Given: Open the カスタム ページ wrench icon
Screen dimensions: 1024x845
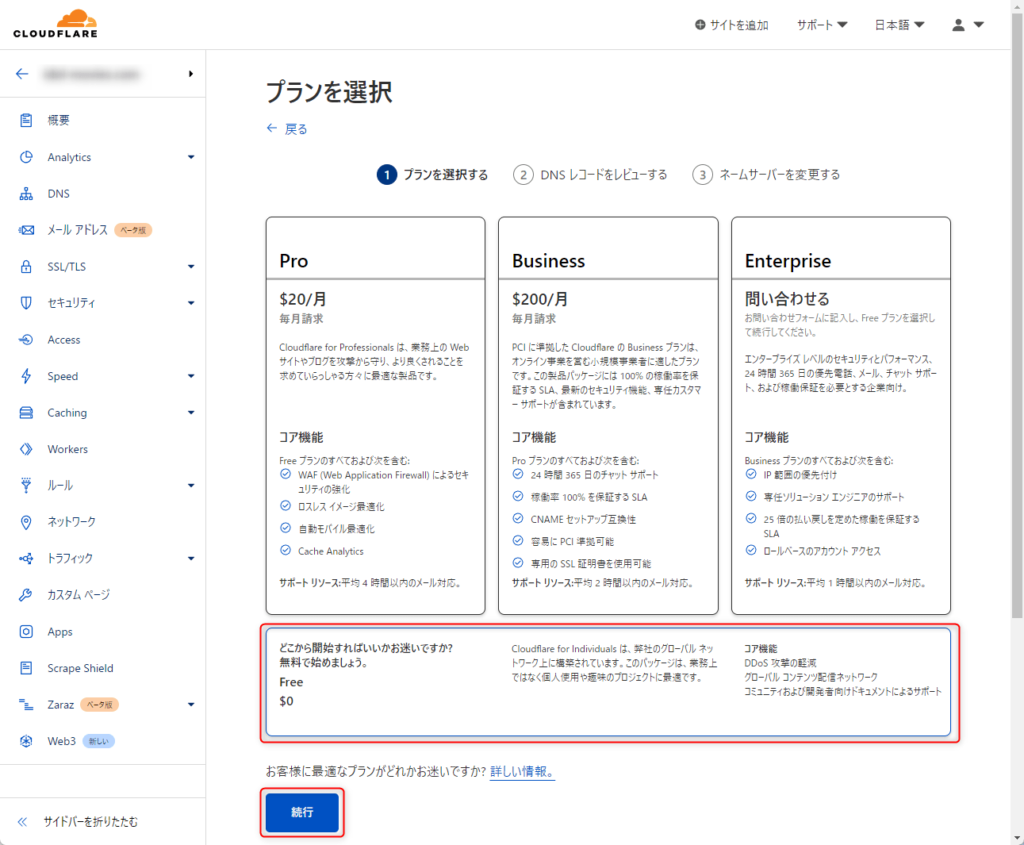Looking at the screenshot, I should (26, 595).
